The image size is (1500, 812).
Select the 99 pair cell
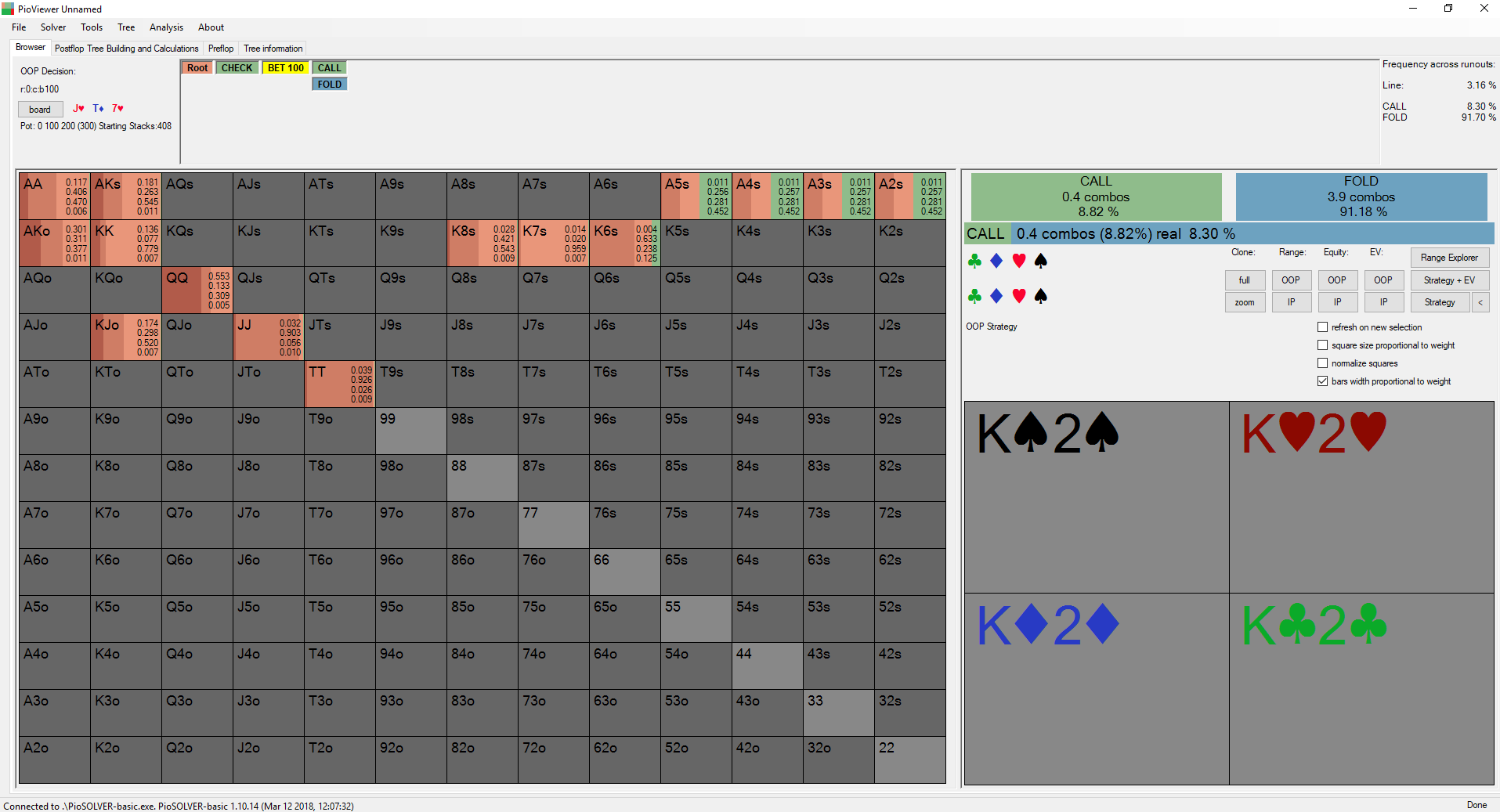(411, 431)
